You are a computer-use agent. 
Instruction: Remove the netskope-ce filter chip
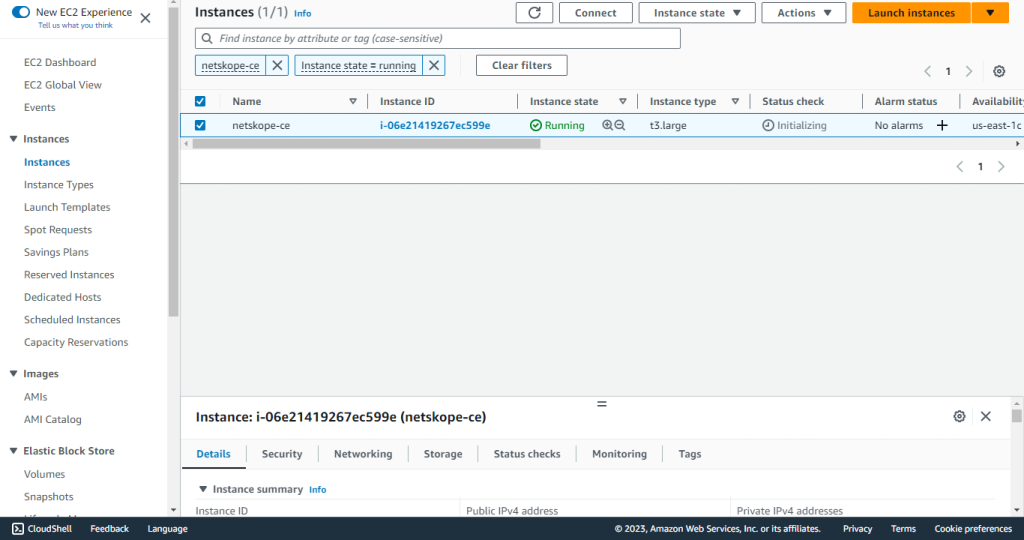click(x=277, y=65)
